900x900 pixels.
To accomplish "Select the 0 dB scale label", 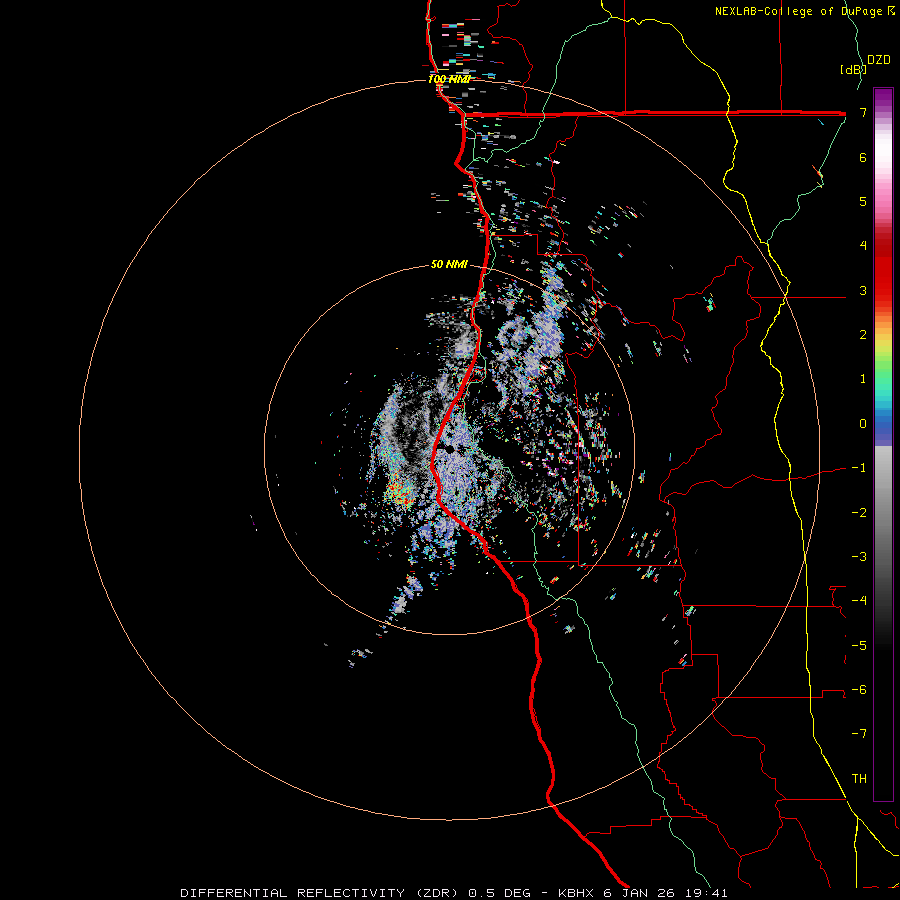I will click(863, 424).
